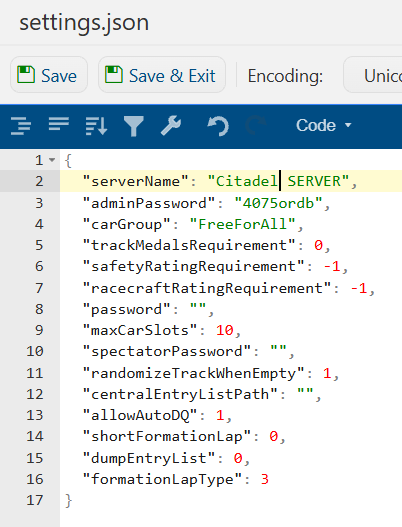Click the maxCarSlots value 10
Viewport: 402px width, 527px height.
tap(225, 330)
